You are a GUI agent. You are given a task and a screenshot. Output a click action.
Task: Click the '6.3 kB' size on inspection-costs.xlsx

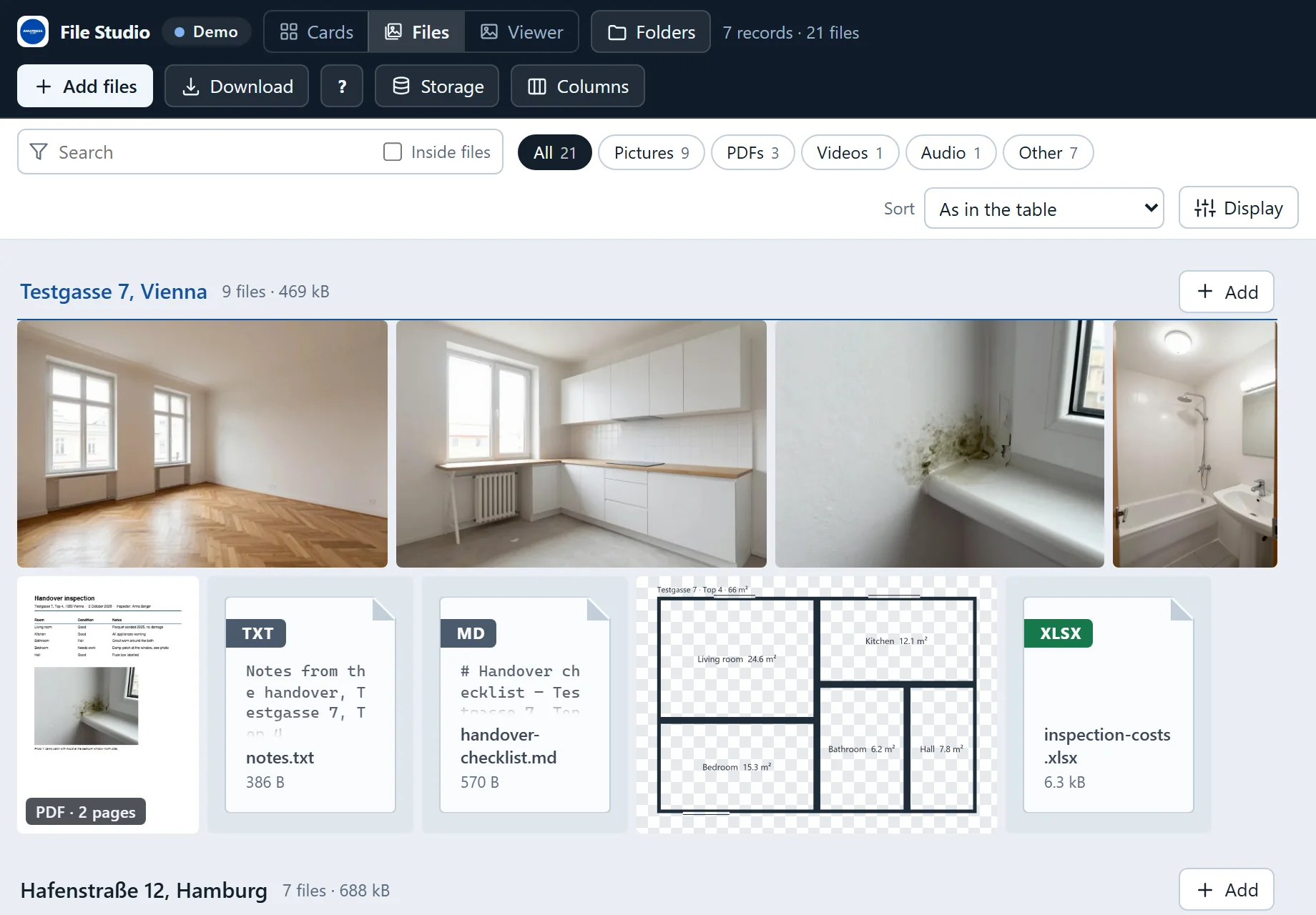[1065, 782]
